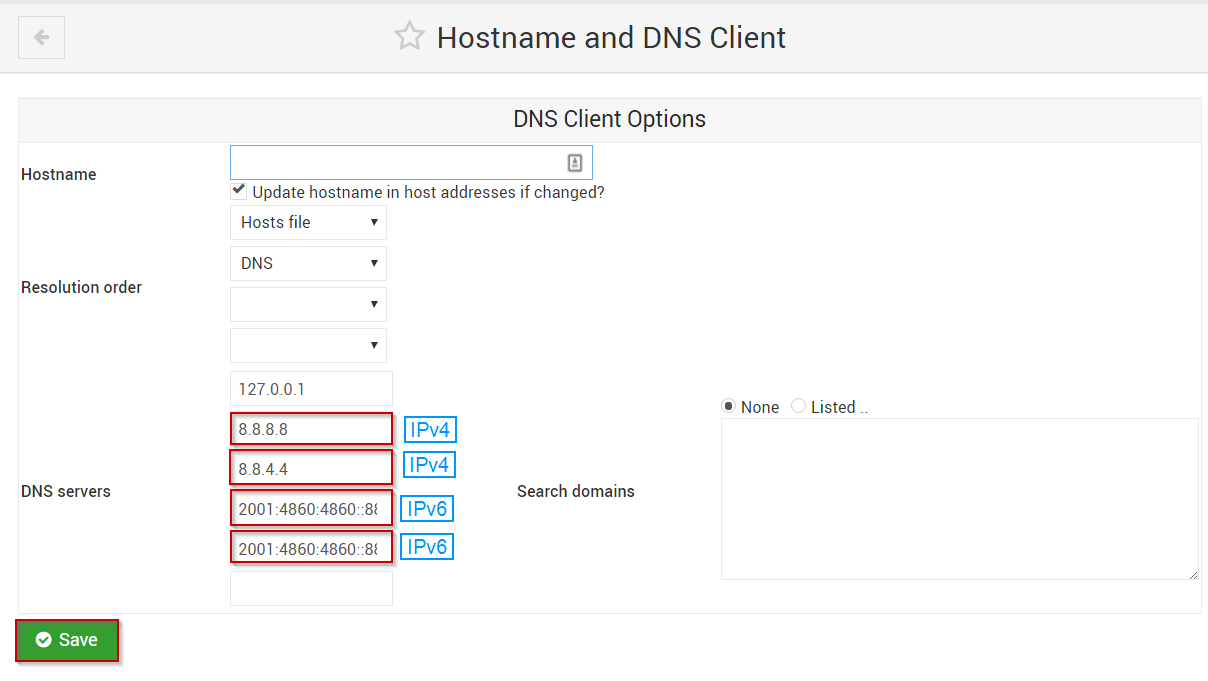Click the resize grip of the Search domains box
Viewport: 1208px width, 681px height.
(x=1193, y=574)
